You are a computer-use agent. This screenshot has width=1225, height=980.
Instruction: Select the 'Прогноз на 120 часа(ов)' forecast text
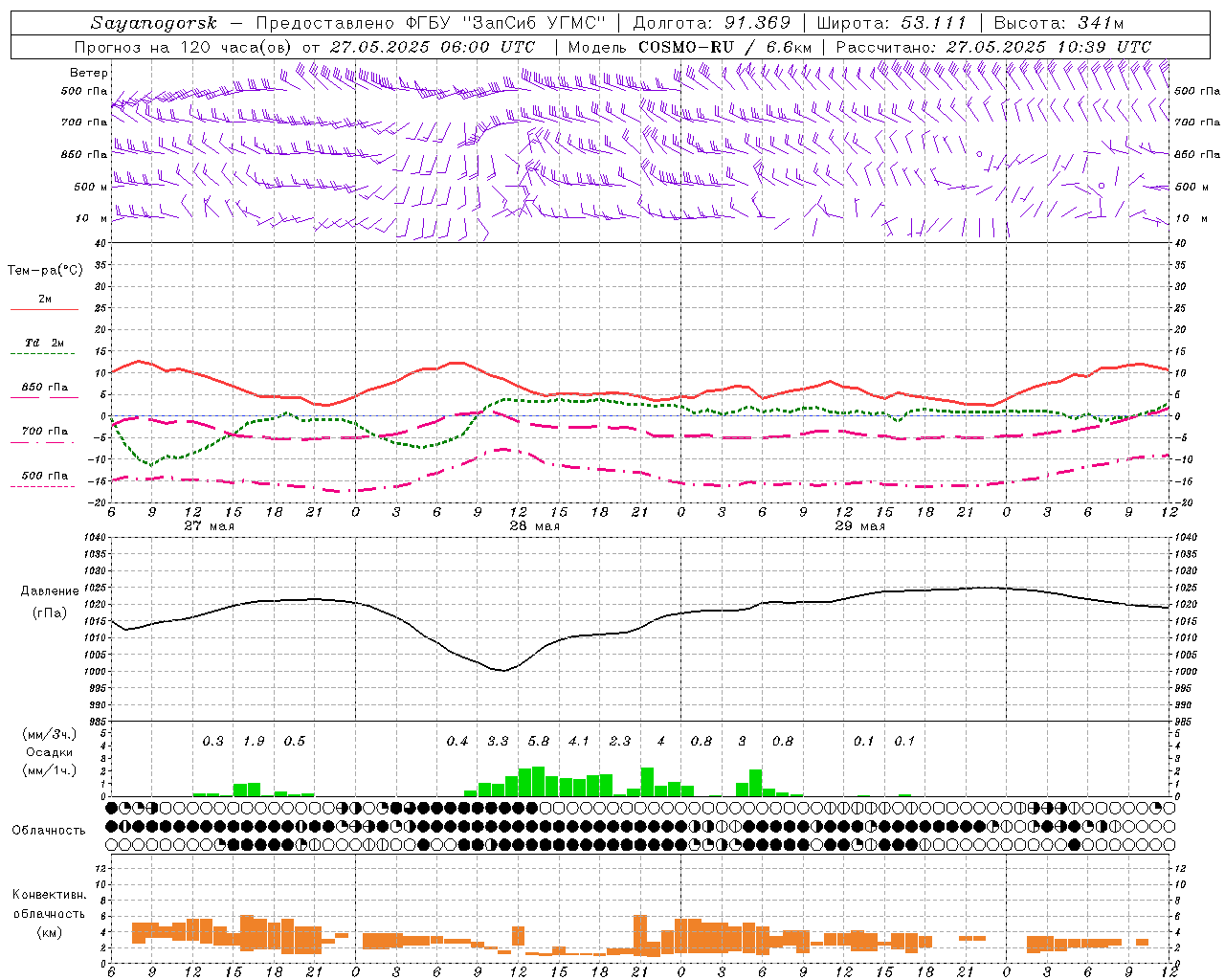point(184,47)
